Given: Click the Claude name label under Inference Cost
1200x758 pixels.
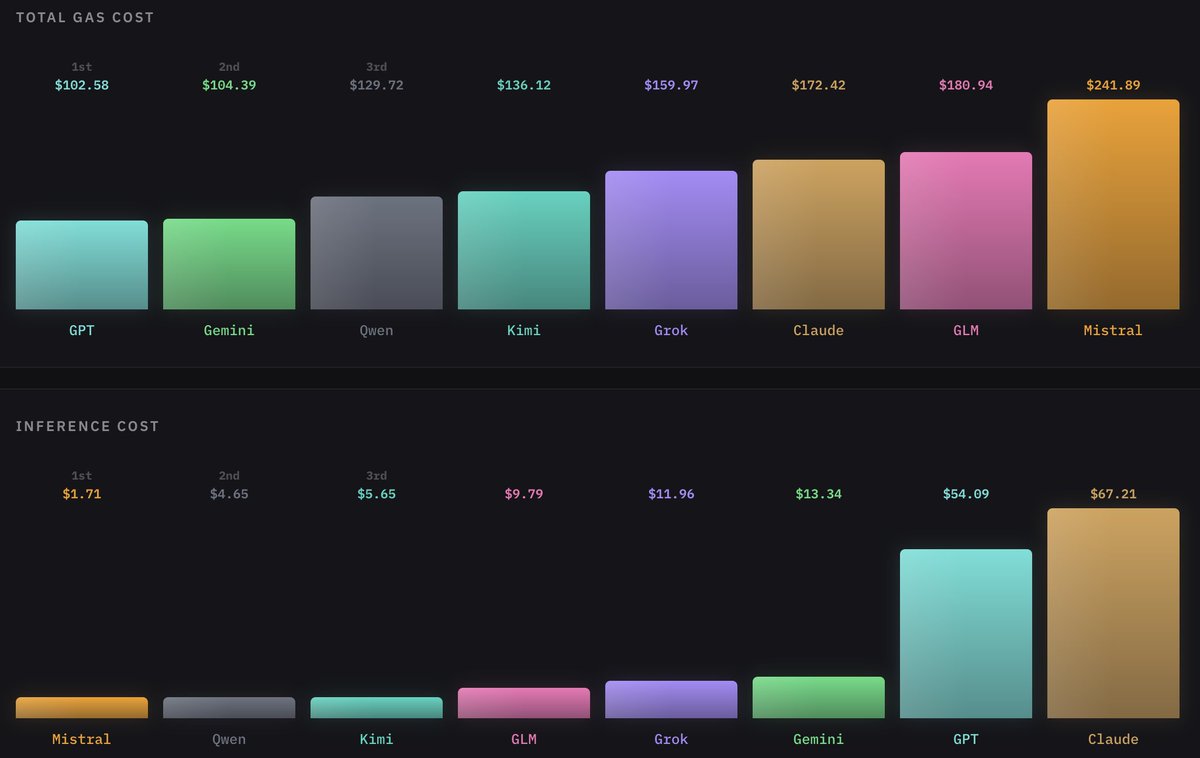Looking at the screenshot, I should click(x=1113, y=740).
